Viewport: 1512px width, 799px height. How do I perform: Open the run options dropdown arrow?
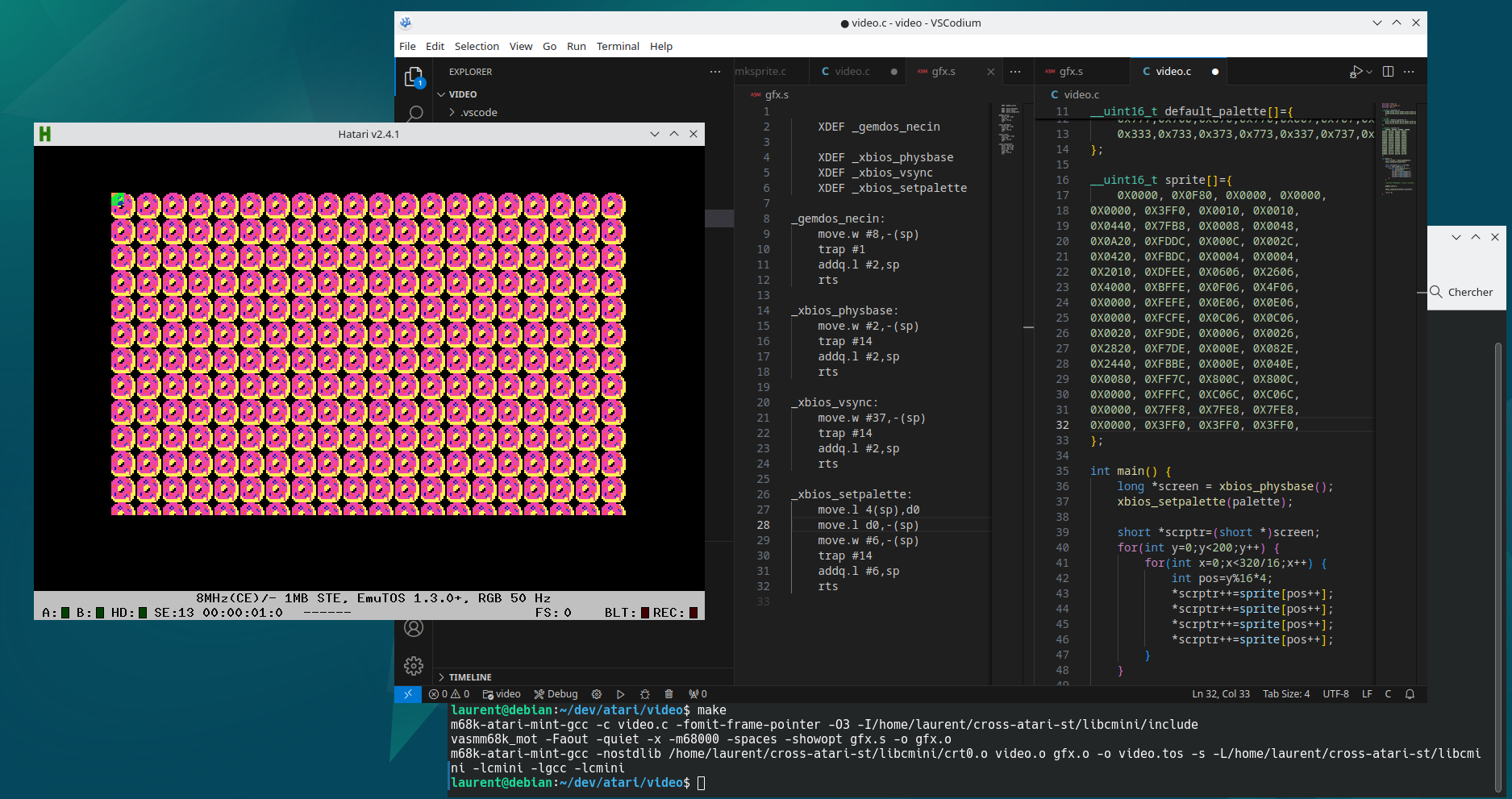1369,72
